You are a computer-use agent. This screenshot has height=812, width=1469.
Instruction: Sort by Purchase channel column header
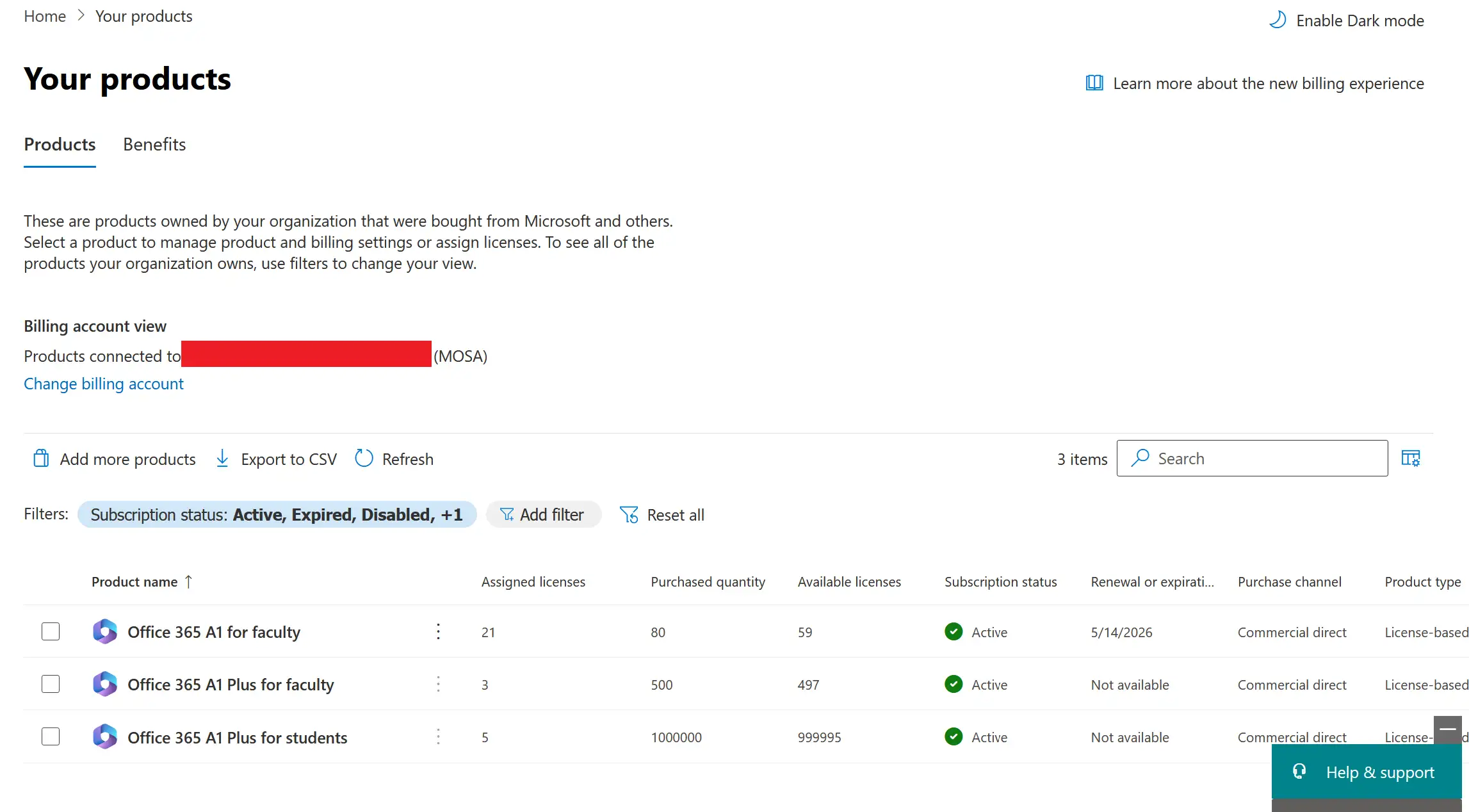1289,581
